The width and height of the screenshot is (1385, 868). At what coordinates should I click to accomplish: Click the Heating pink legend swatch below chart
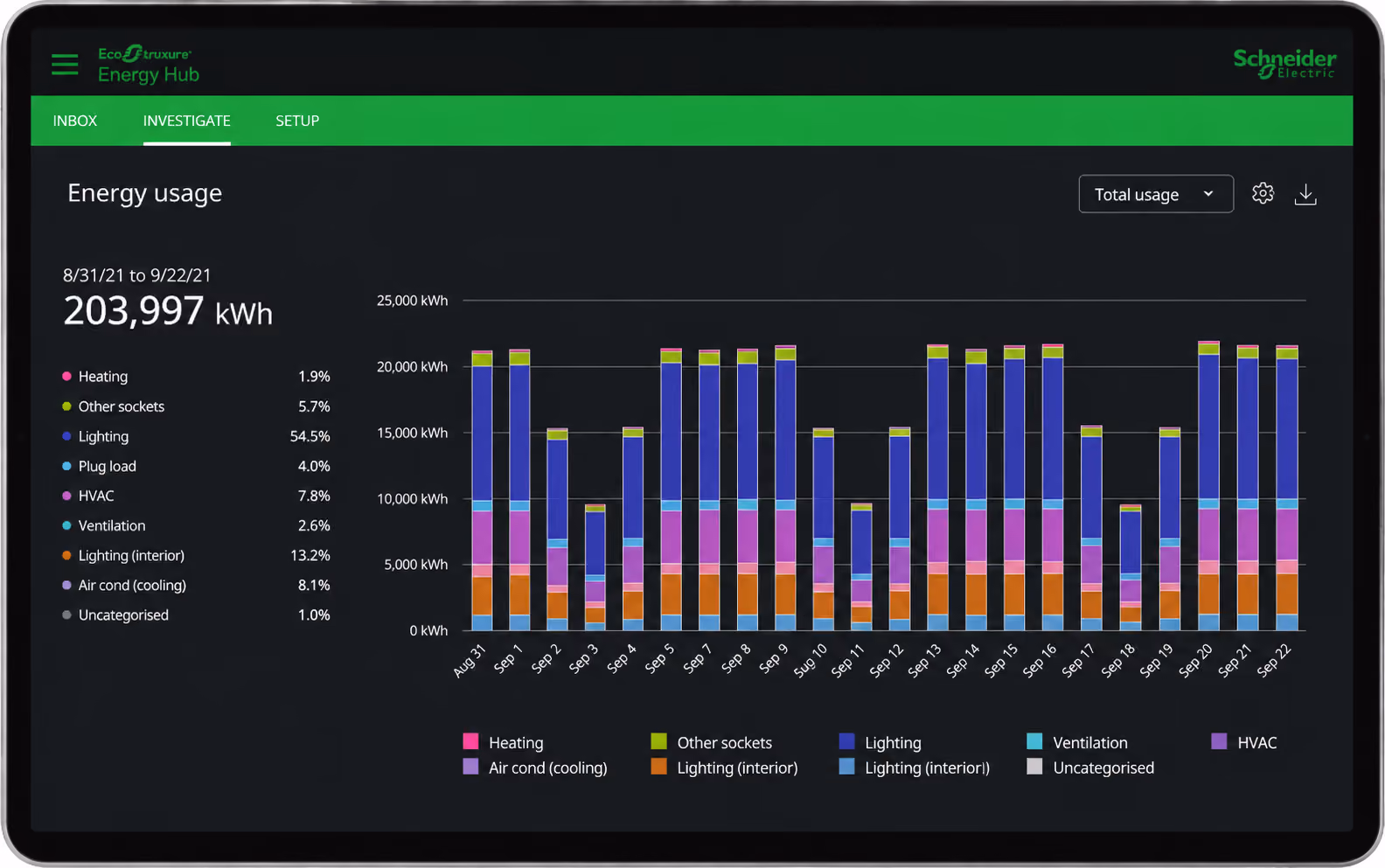(x=470, y=741)
